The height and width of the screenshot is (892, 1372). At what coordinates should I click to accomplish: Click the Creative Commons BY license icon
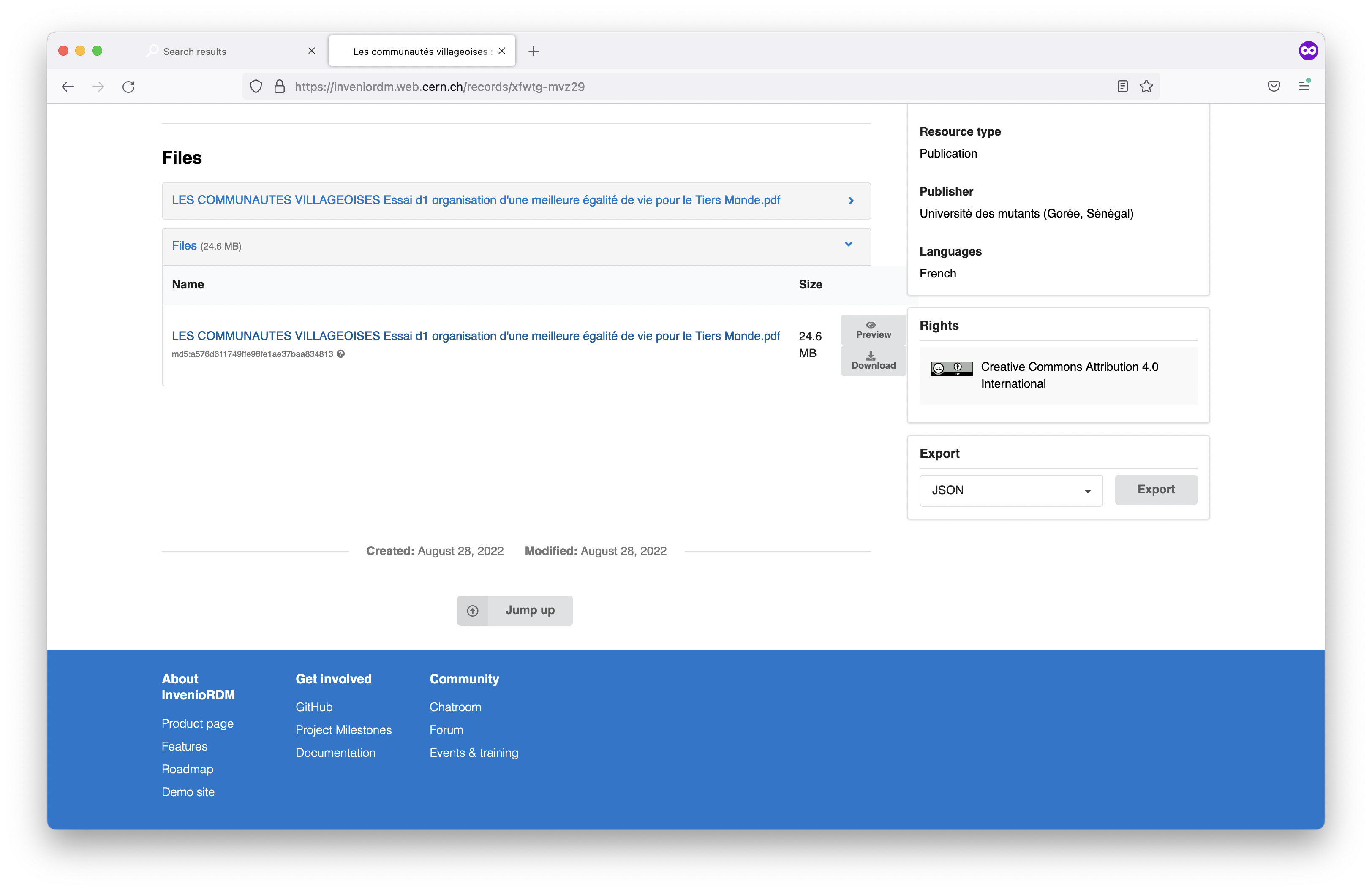[x=951, y=368]
